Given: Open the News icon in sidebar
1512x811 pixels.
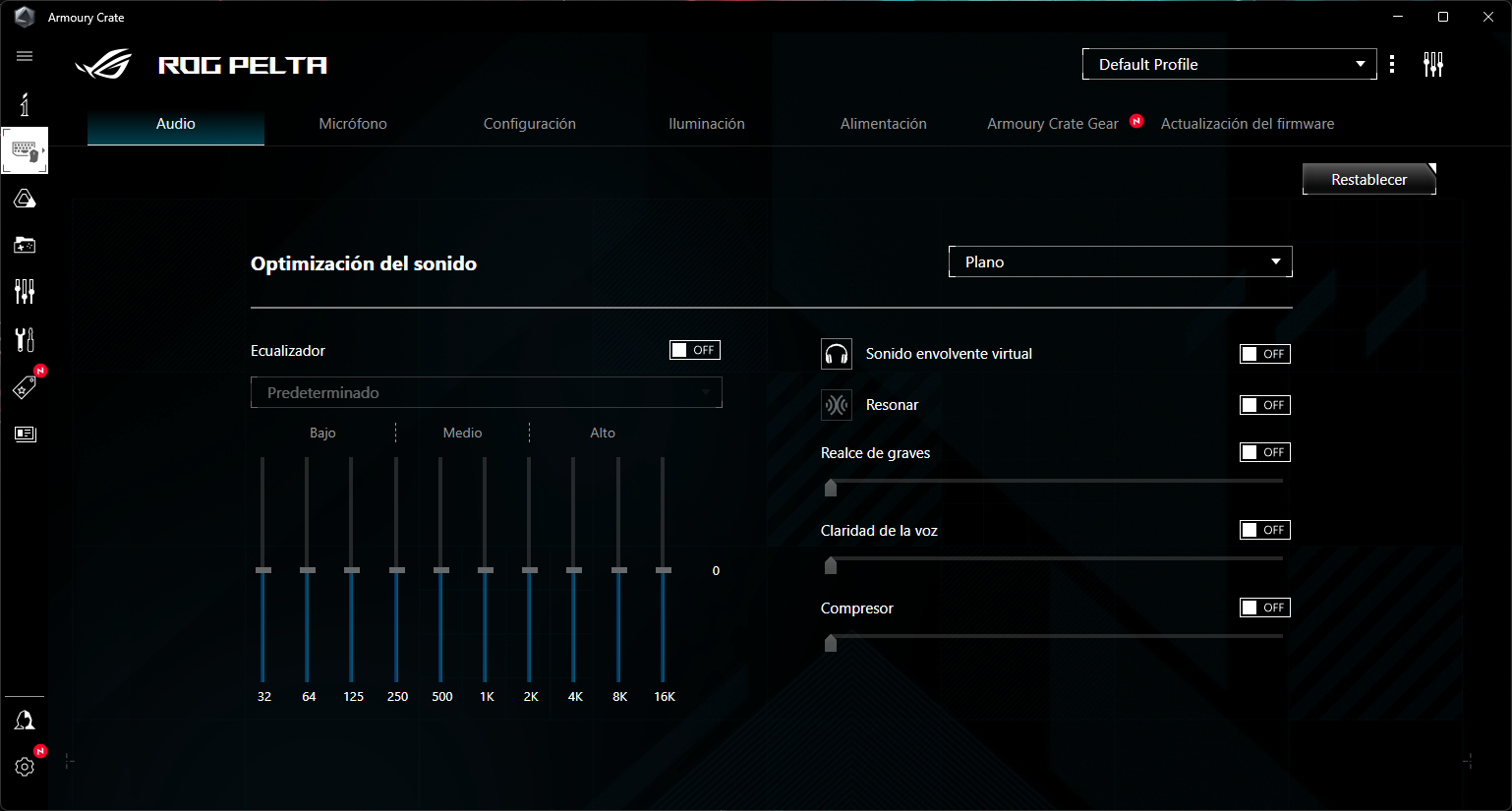Looking at the screenshot, I should point(25,434).
